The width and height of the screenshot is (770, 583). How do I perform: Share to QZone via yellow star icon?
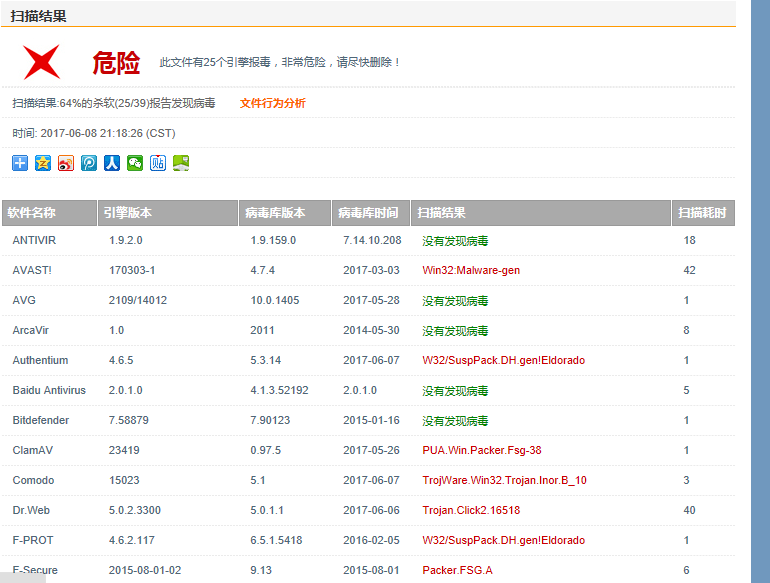(43, 163)
